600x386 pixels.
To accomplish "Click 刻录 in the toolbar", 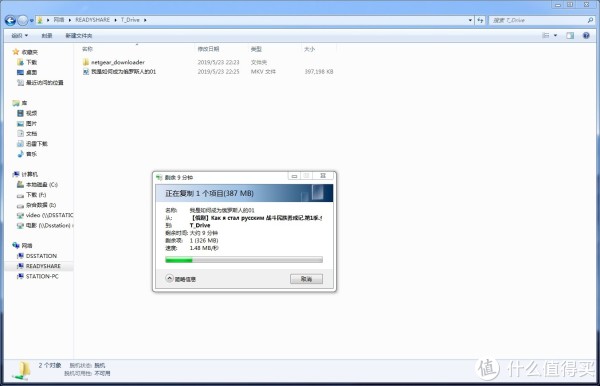I will 47,36.
